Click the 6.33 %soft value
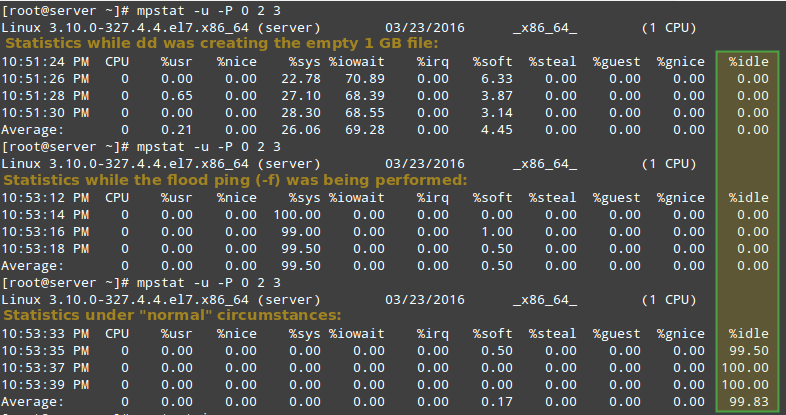Screen dimensions: 786x415 tap(496, 78)
